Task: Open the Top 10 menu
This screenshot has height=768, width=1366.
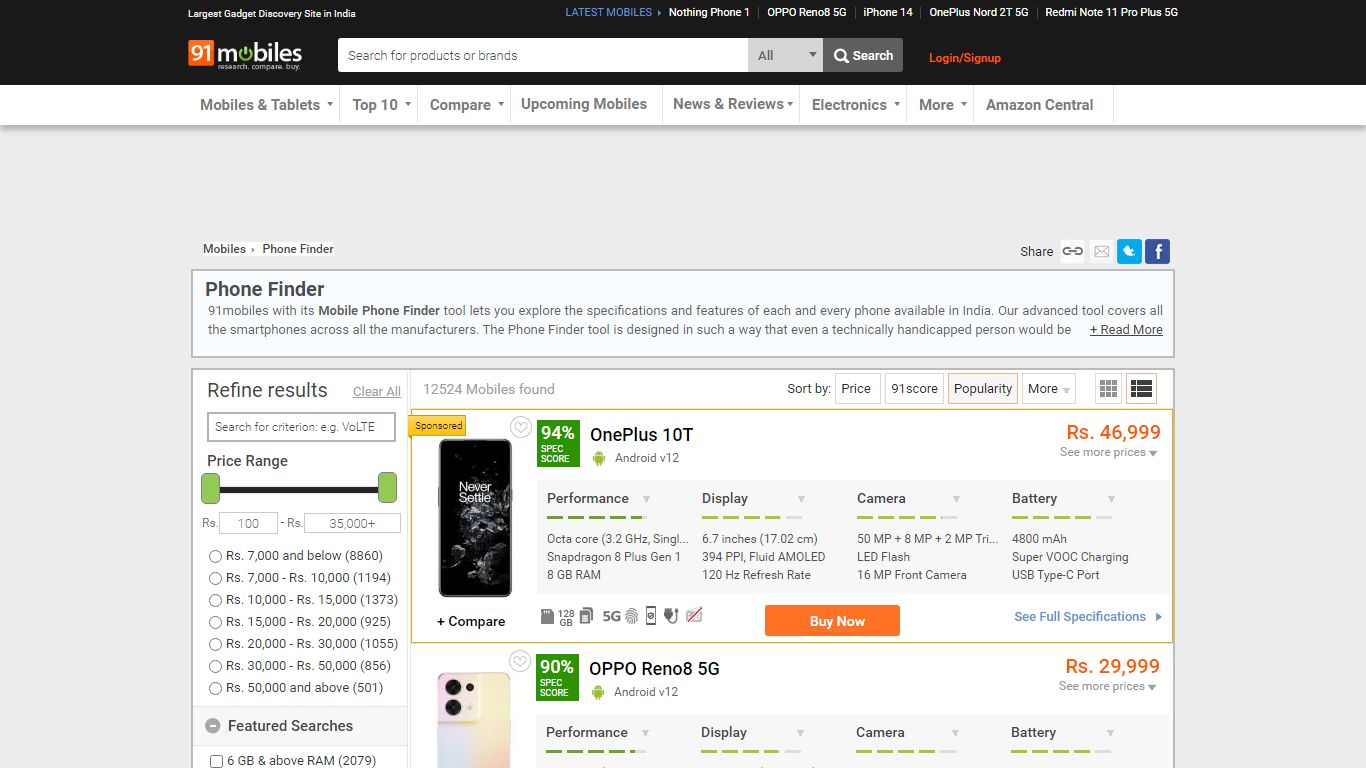Action: pyautogui.click(x=381, y=105)
